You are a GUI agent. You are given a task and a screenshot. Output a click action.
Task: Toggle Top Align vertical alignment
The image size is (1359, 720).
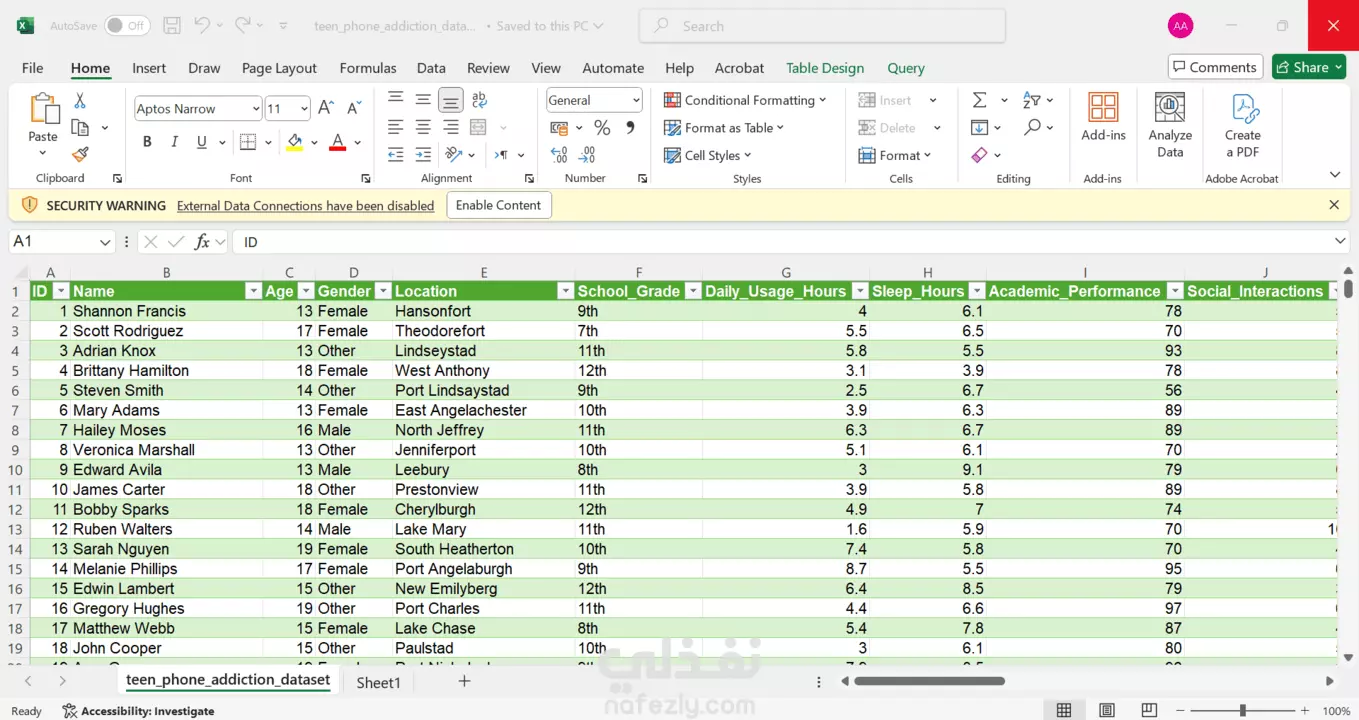click(x=396, y=100)
